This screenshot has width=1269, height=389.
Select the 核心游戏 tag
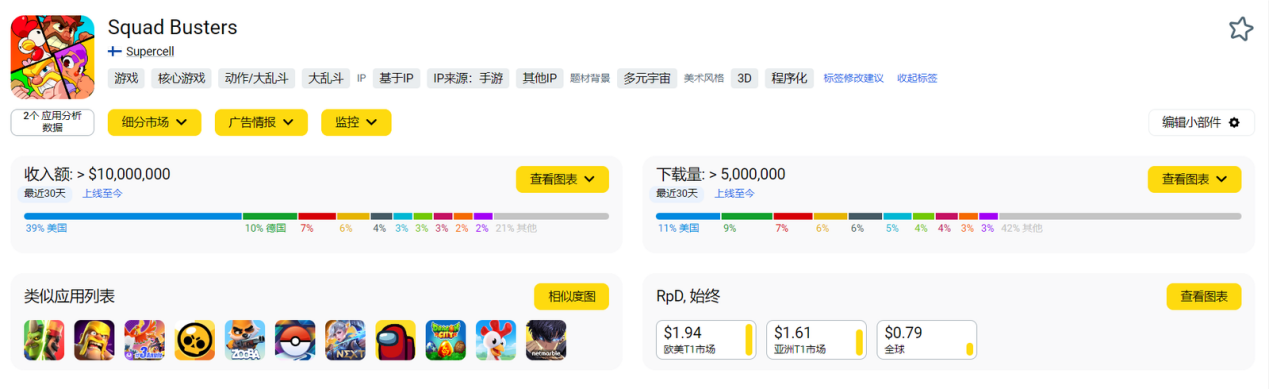[x=181, y=78]
